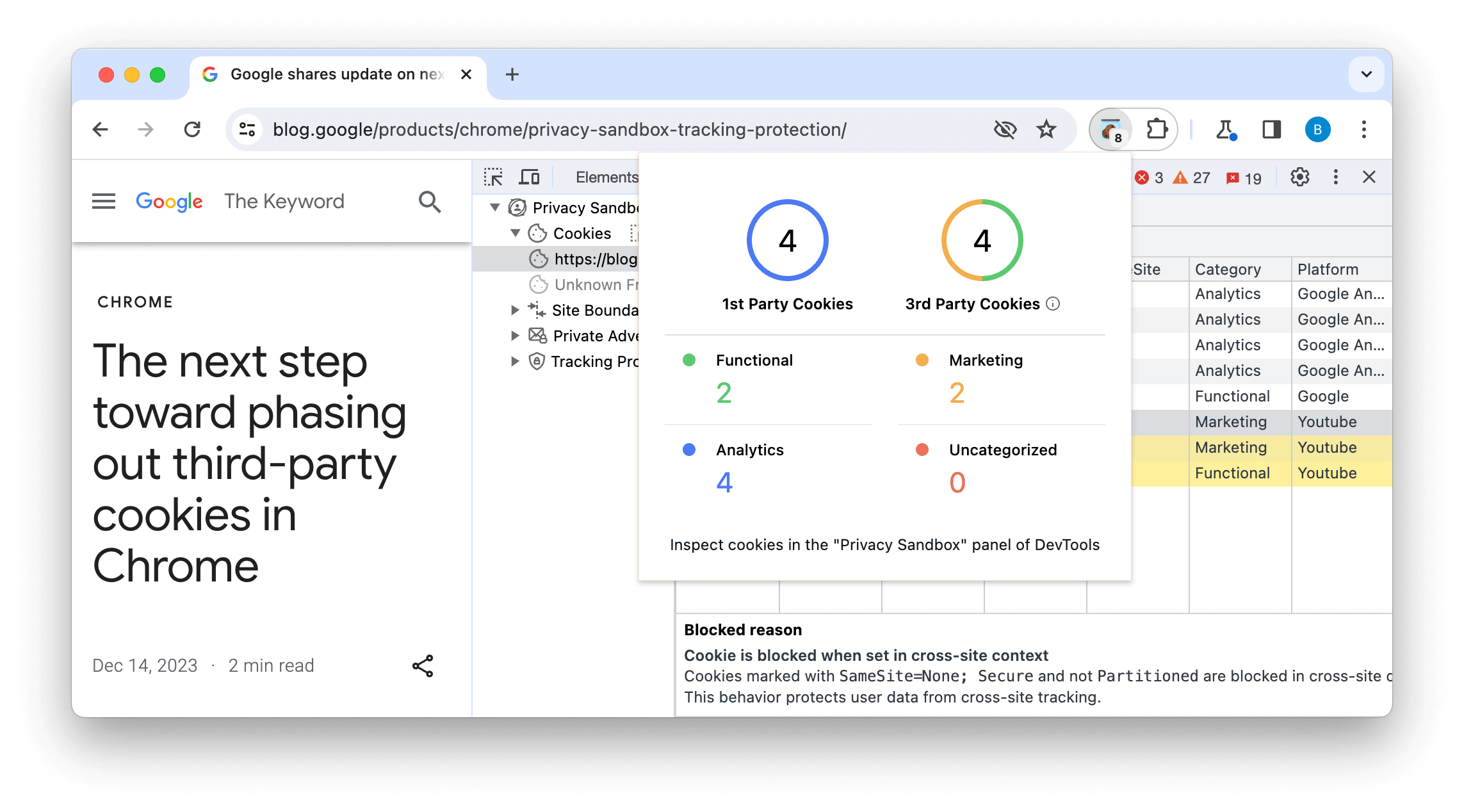1464x812 pixels.
Task: Click the share button on the article
Action: coord(421,666)
